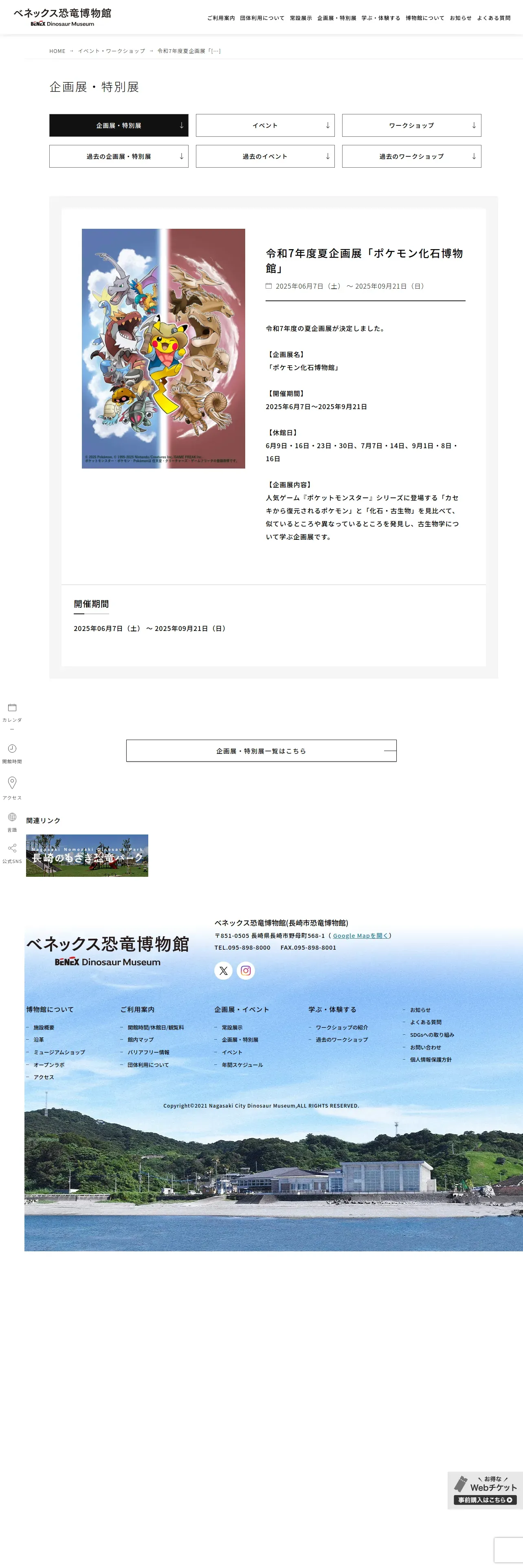Open the Nagasaki Nomozaki Dinosaur Park banner
Viewport: 523px width, 1568px height.
point(87,856)
